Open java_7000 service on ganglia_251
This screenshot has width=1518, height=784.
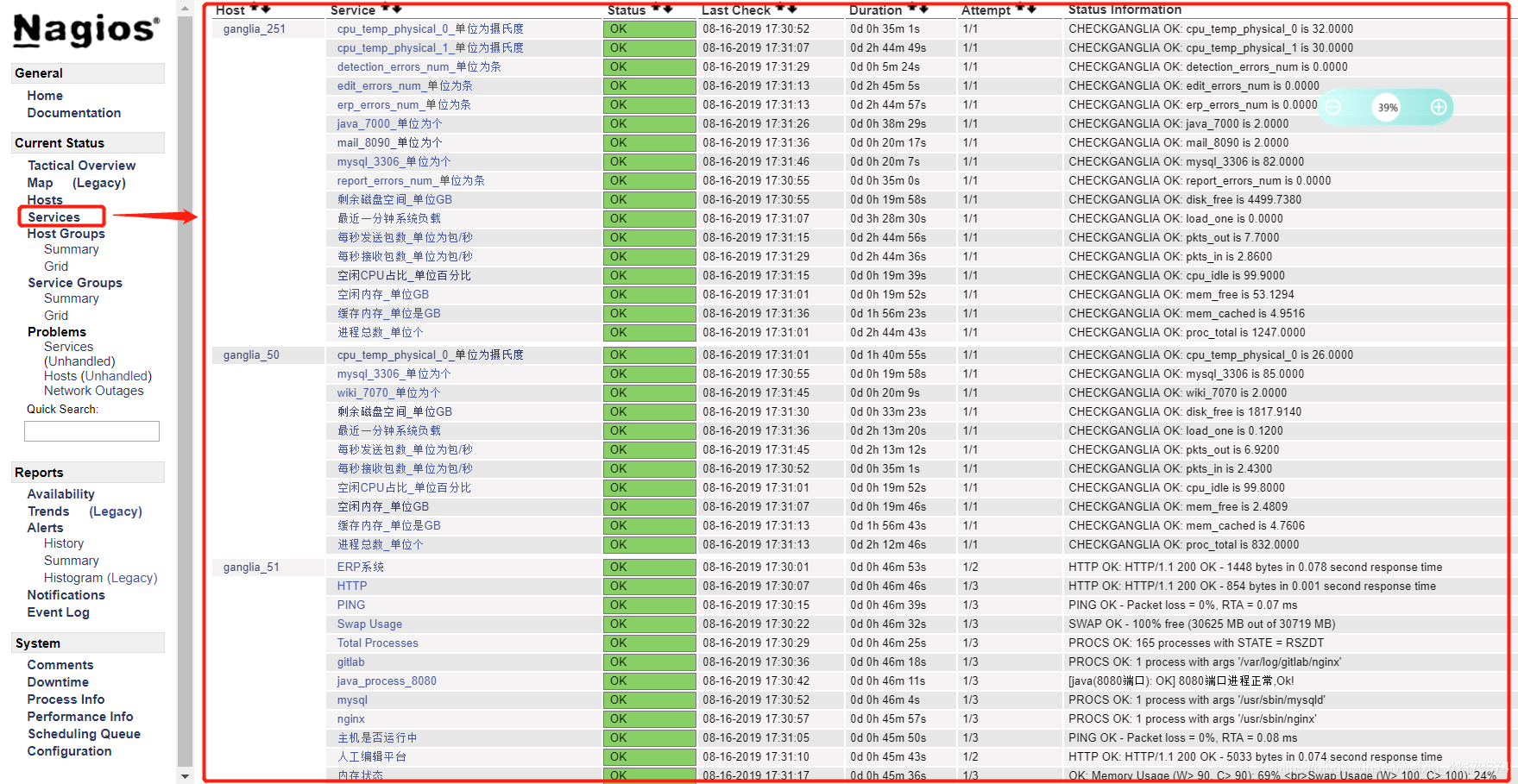(389, 124)
